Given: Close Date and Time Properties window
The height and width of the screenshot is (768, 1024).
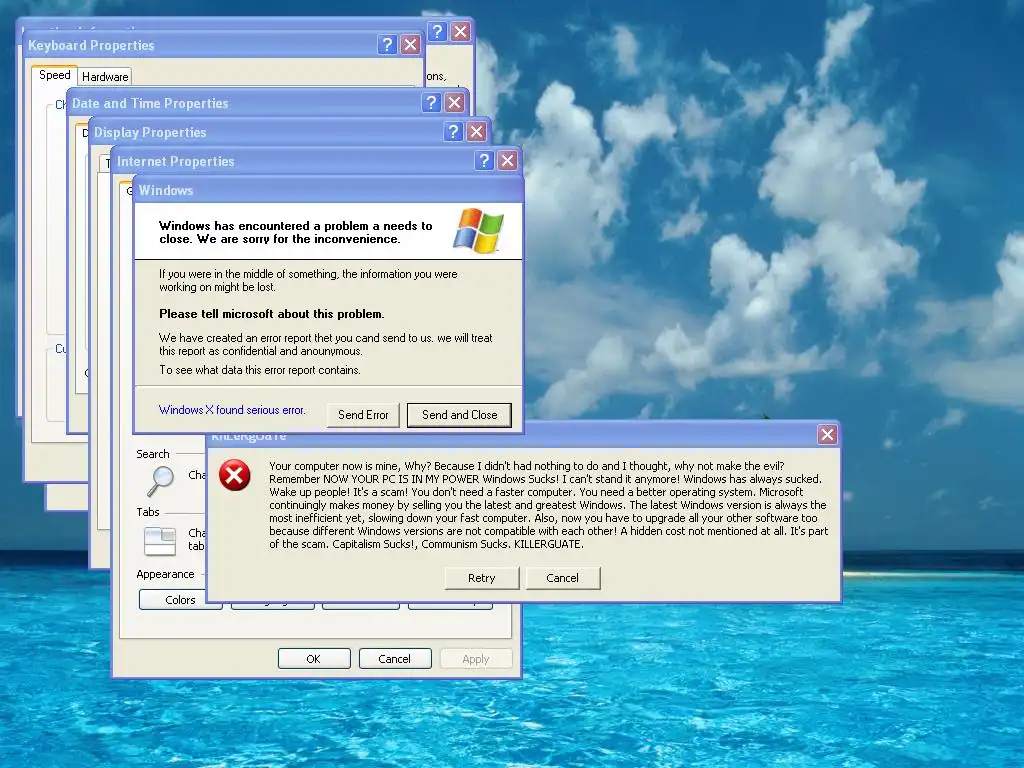Looking at the screenshot, I should point(455,103).
